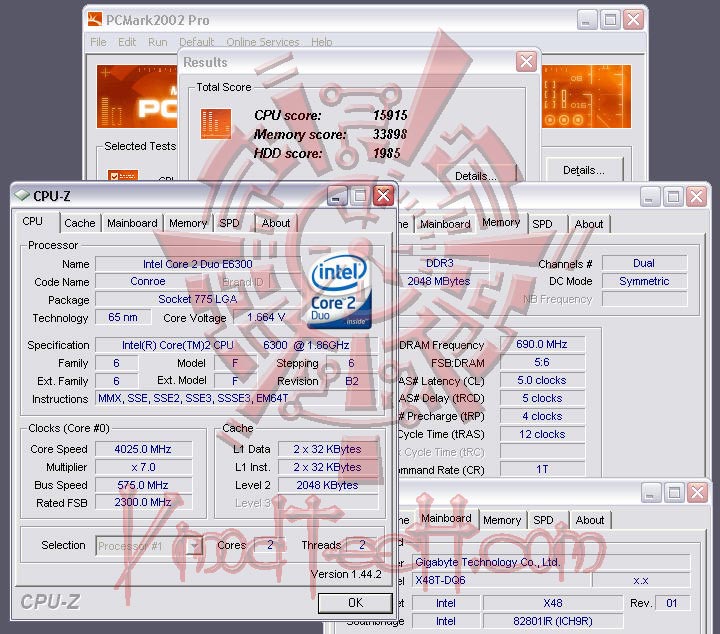Select Mainboard tab in bottom CPU-Z window
This screenshot has height=634, width=720.
tap(446, 518)
